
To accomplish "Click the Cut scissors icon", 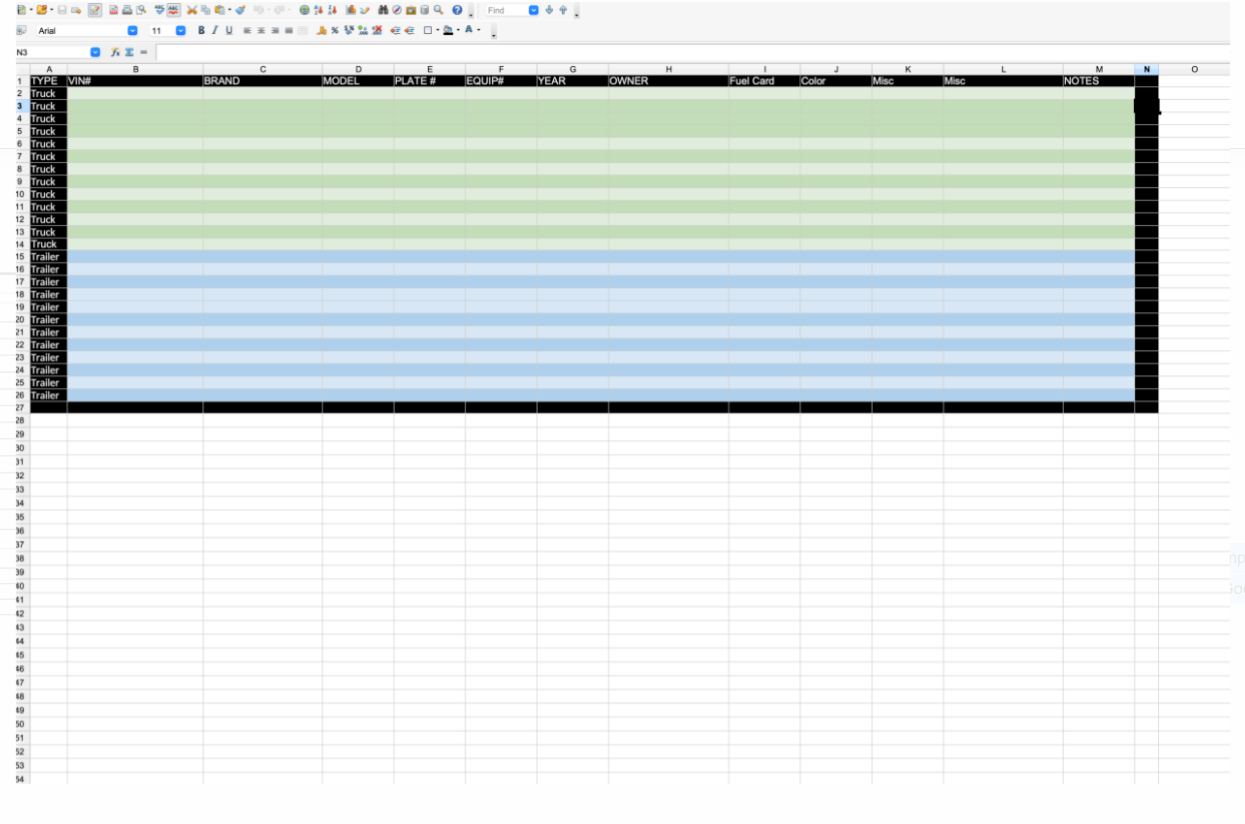I will (x=191, y=10).
